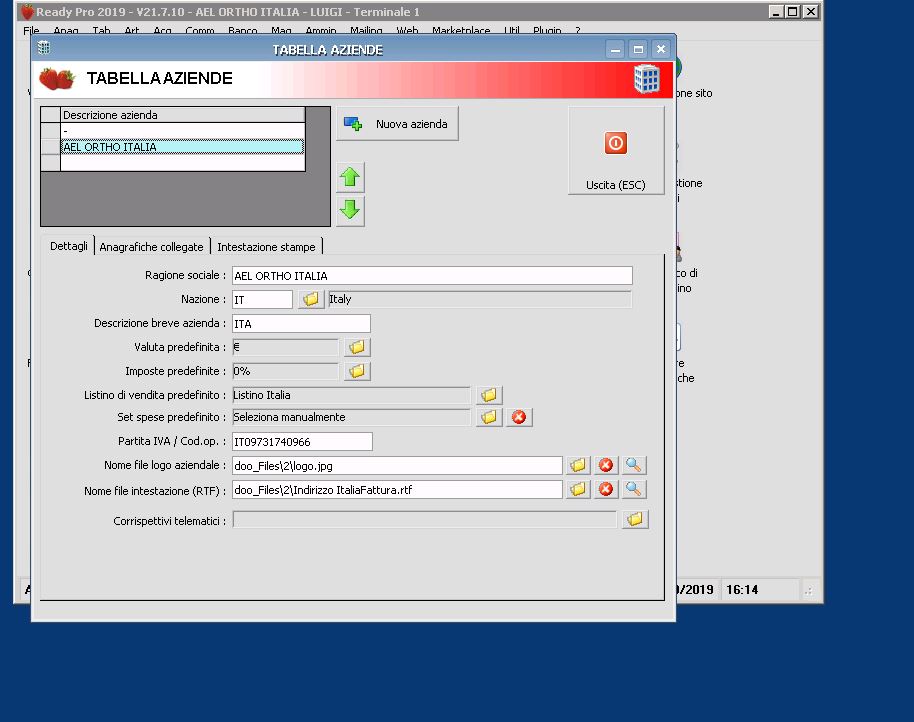Click the Seleziona manualmente value field

click(351, 417)
